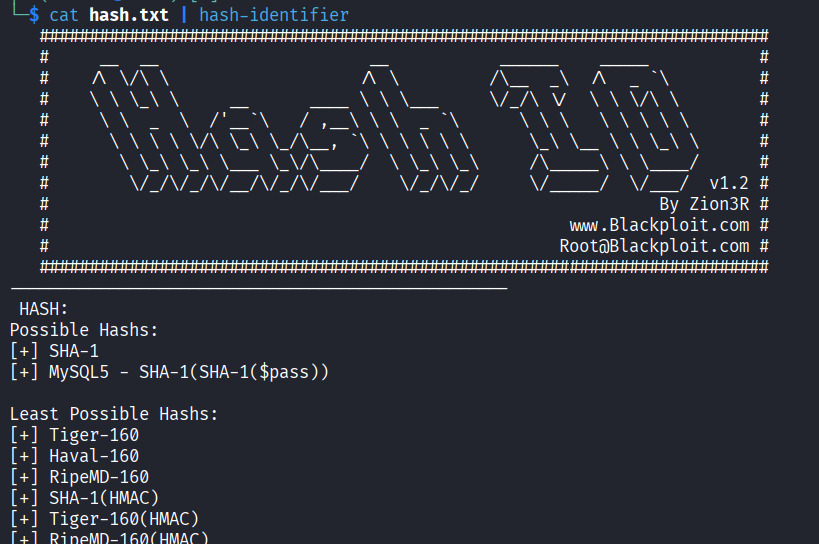Screen dimensions: 819x544
Task: Select the Tiger-160(HMAC) result line
Action: [x=123, y=519]
